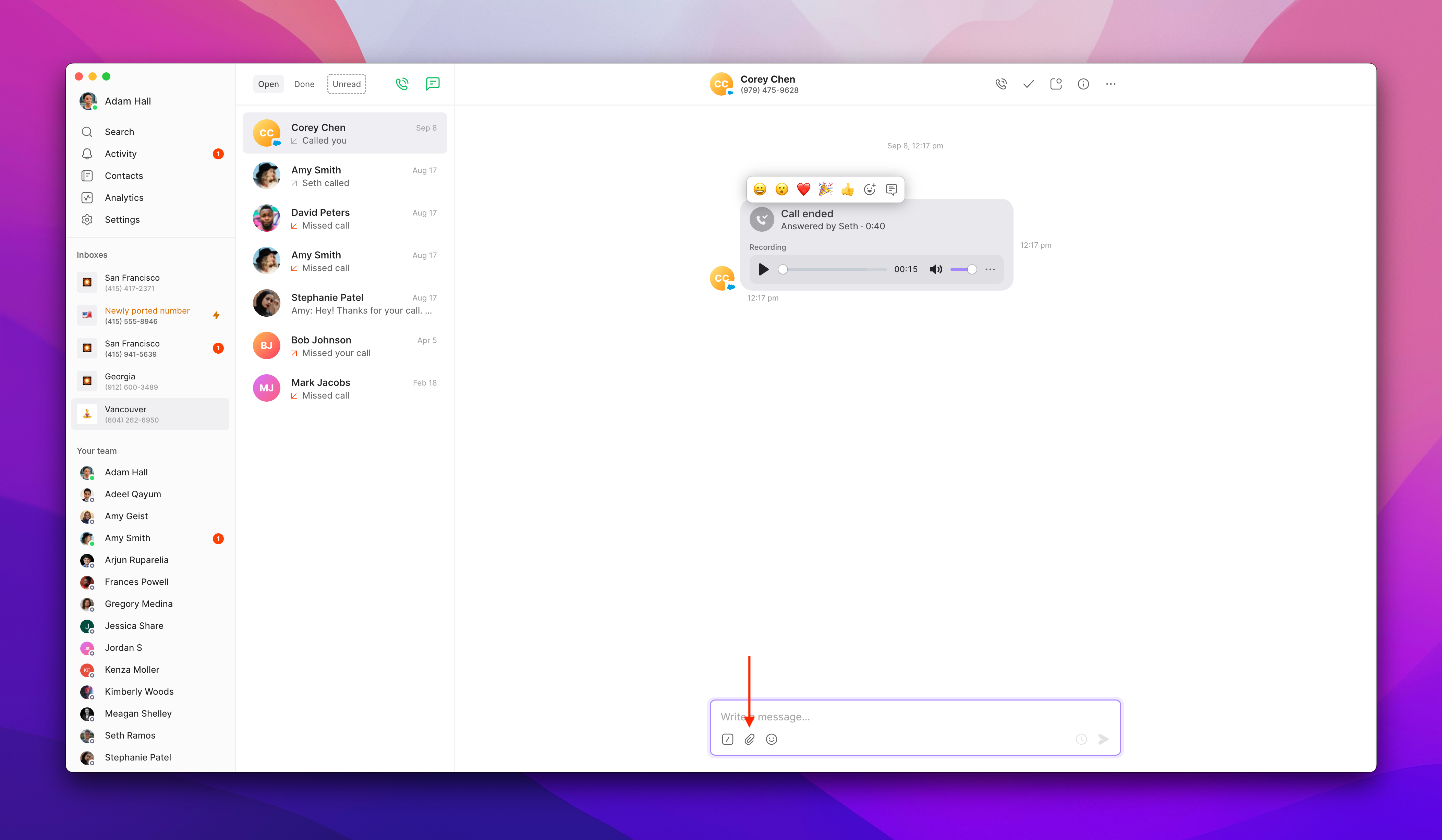Select the Newly ported number inbox

tap(150, 315)
